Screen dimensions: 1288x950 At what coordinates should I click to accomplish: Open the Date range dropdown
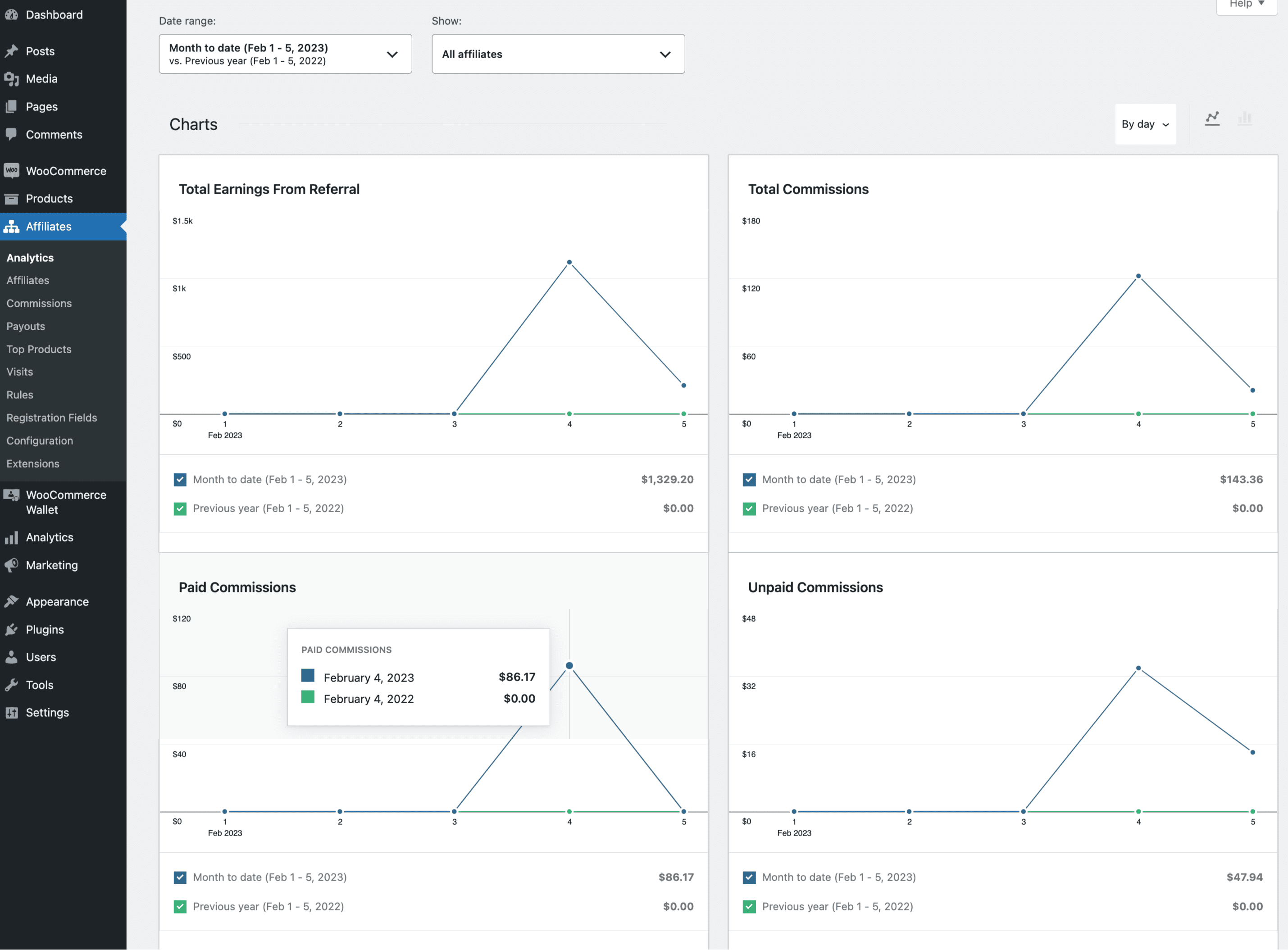click(x=285, y=54)
